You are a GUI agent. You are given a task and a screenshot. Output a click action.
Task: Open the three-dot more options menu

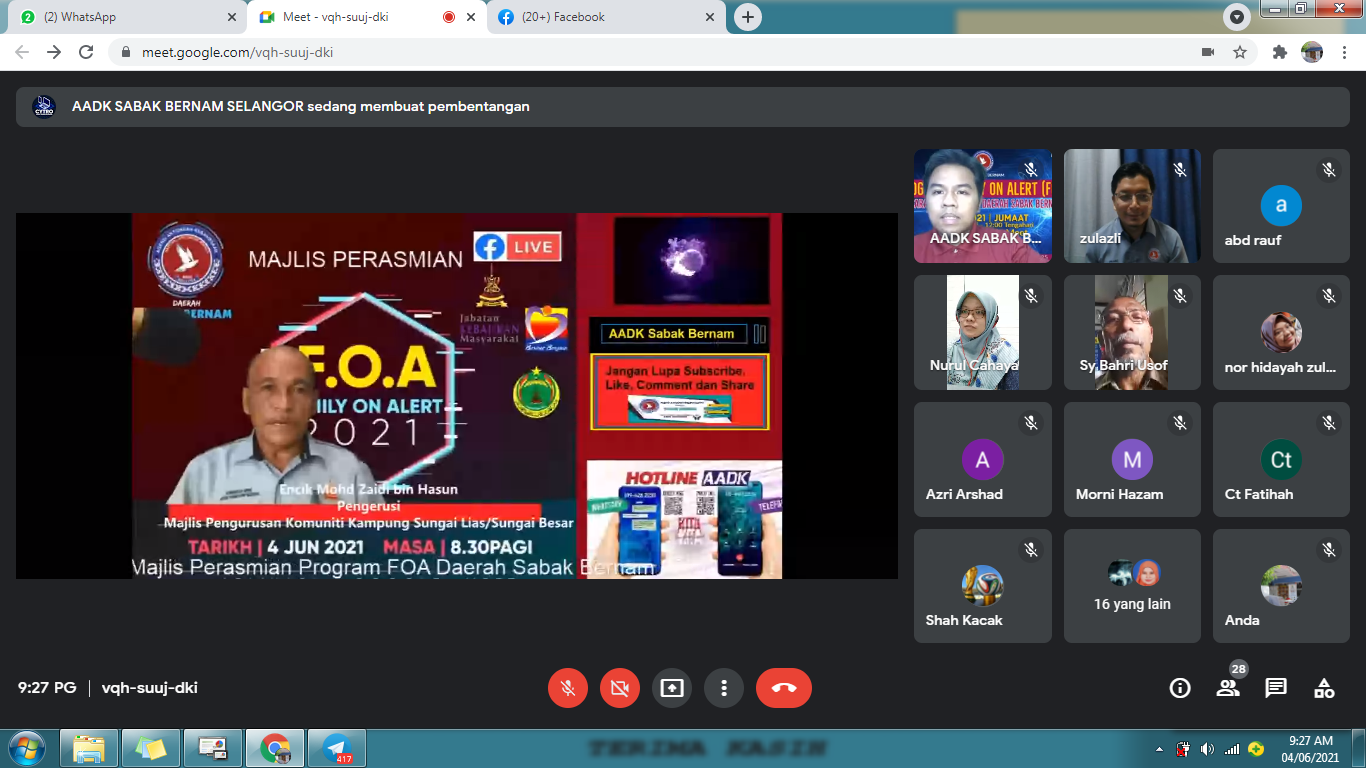pos(724,688)
